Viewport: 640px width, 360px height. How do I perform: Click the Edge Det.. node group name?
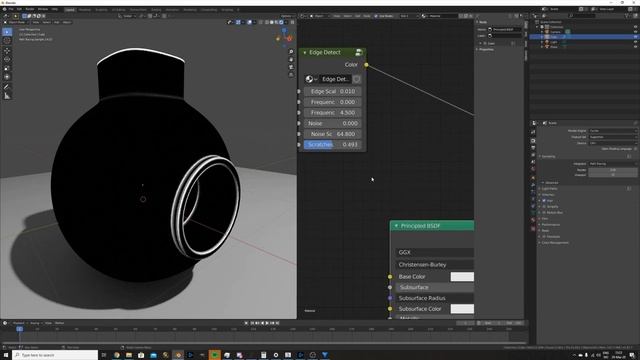[x=335, y=79]
